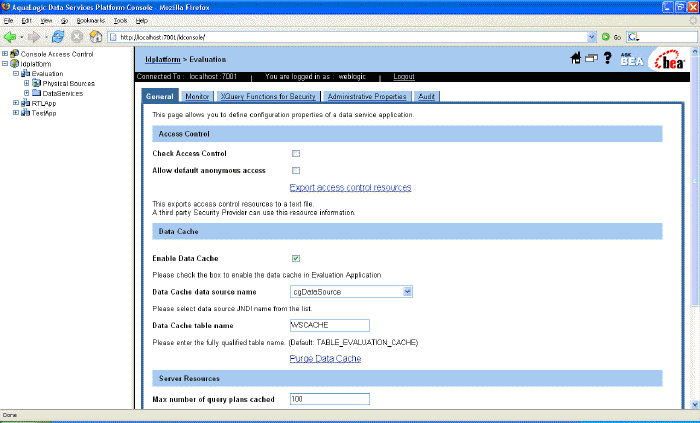Uncheck Enable Data Cache checkbox
Viewport: 700px width, 423px height.
pos(296,258)
